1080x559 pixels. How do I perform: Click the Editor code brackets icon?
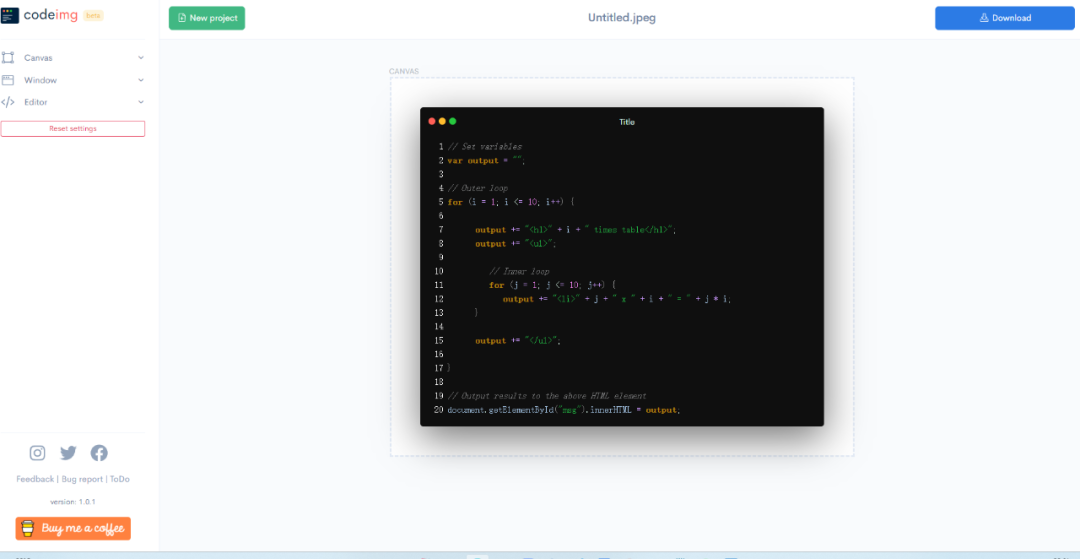[x=8, y=102]
